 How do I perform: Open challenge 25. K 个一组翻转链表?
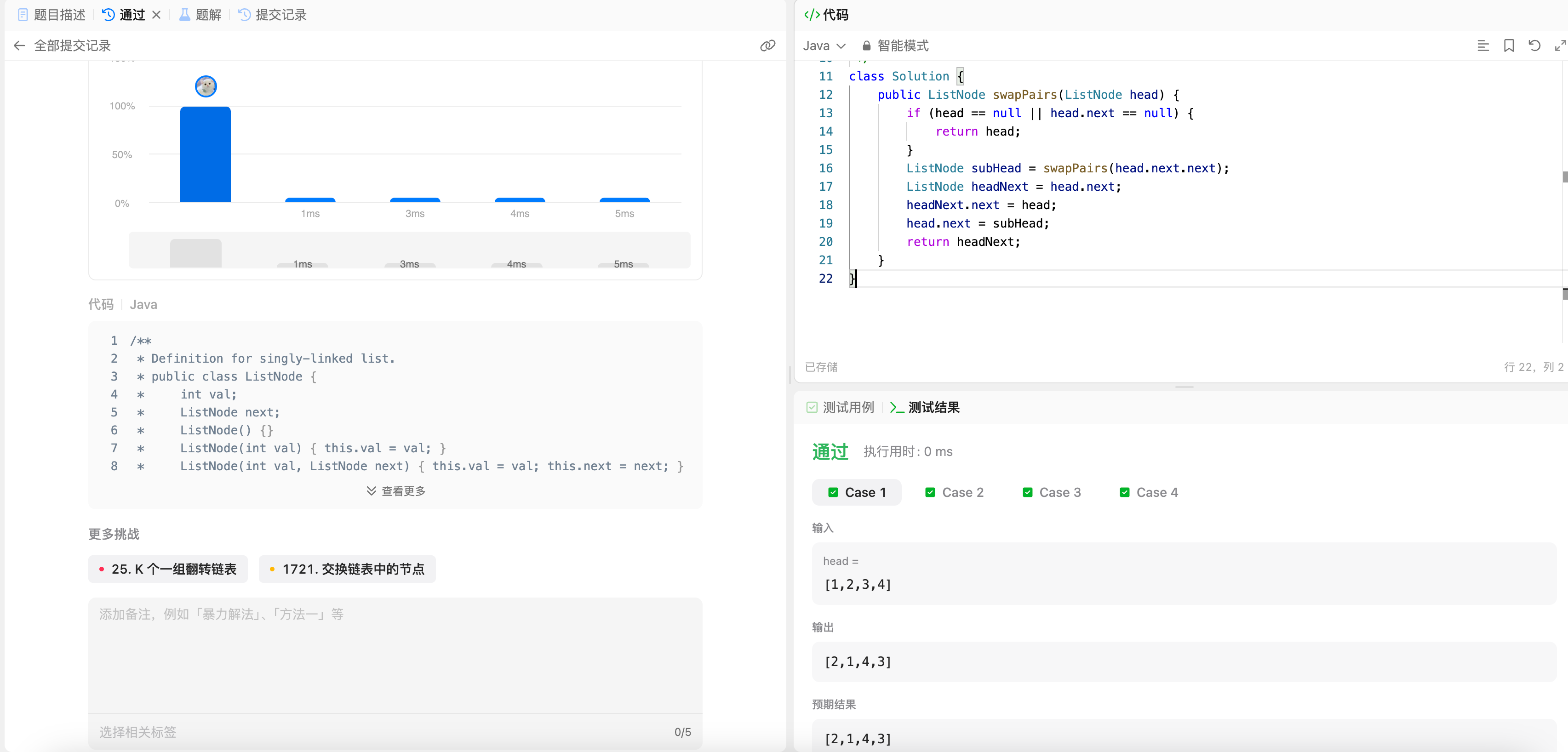click(168, 569)
